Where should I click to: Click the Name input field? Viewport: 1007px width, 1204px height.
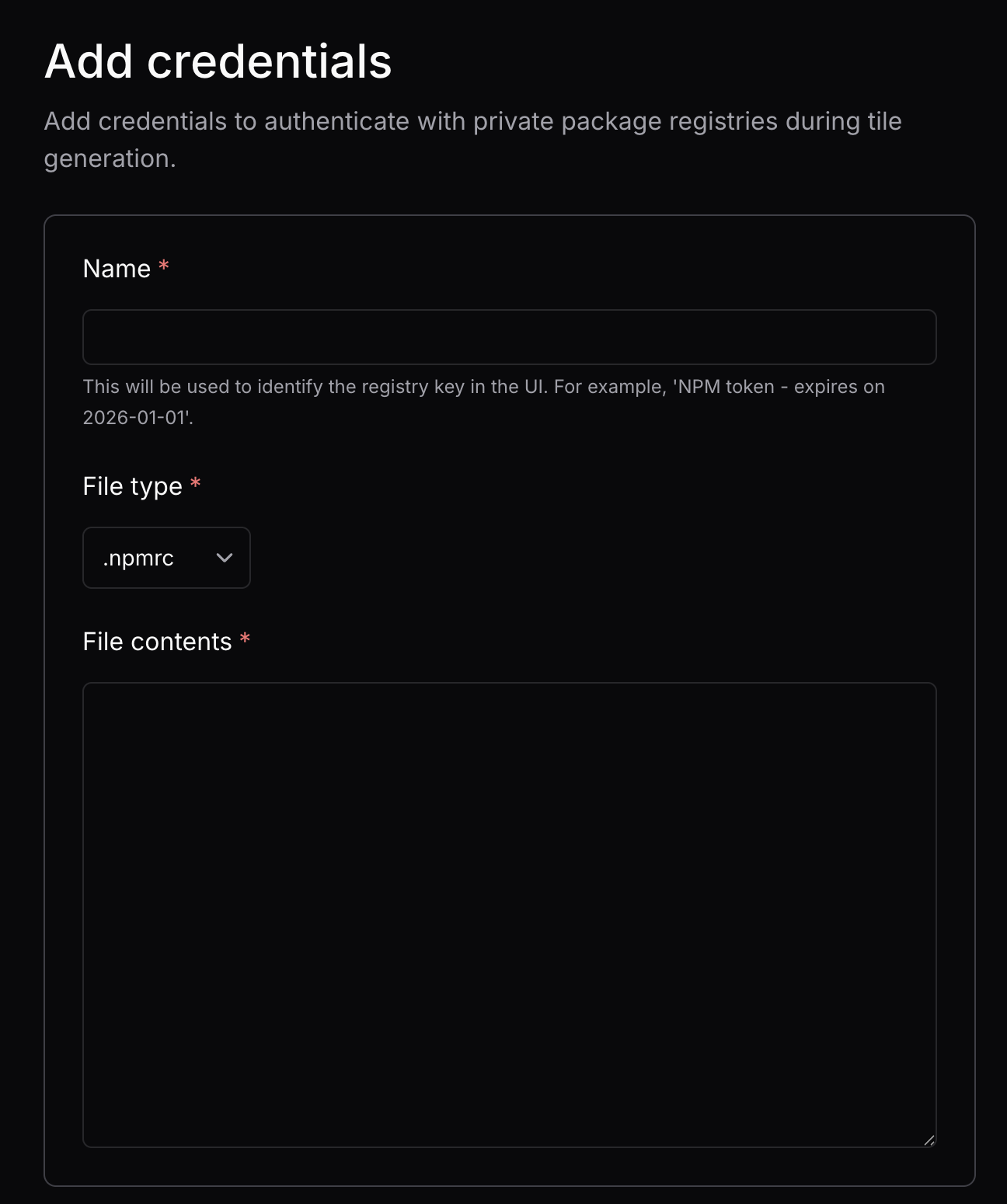click(509, 337)
